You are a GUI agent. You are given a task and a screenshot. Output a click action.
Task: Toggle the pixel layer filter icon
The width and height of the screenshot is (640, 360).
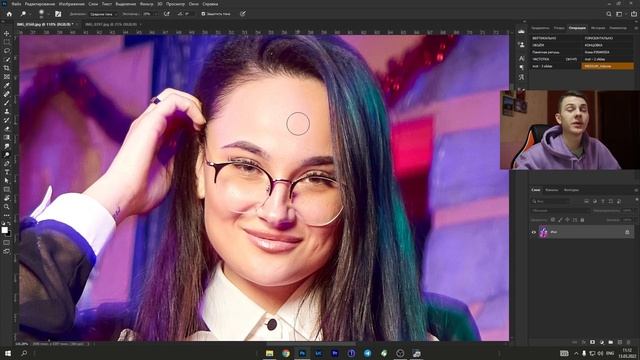point(587,201)
